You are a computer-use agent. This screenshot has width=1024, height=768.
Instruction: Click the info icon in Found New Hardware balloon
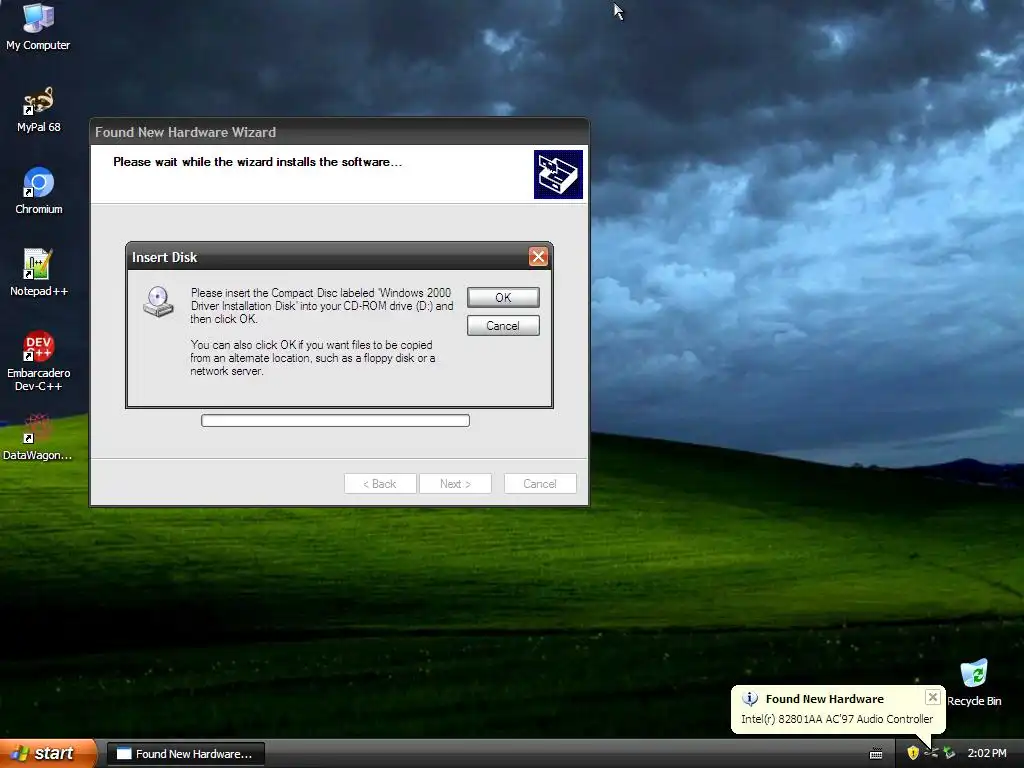(750, 699)
